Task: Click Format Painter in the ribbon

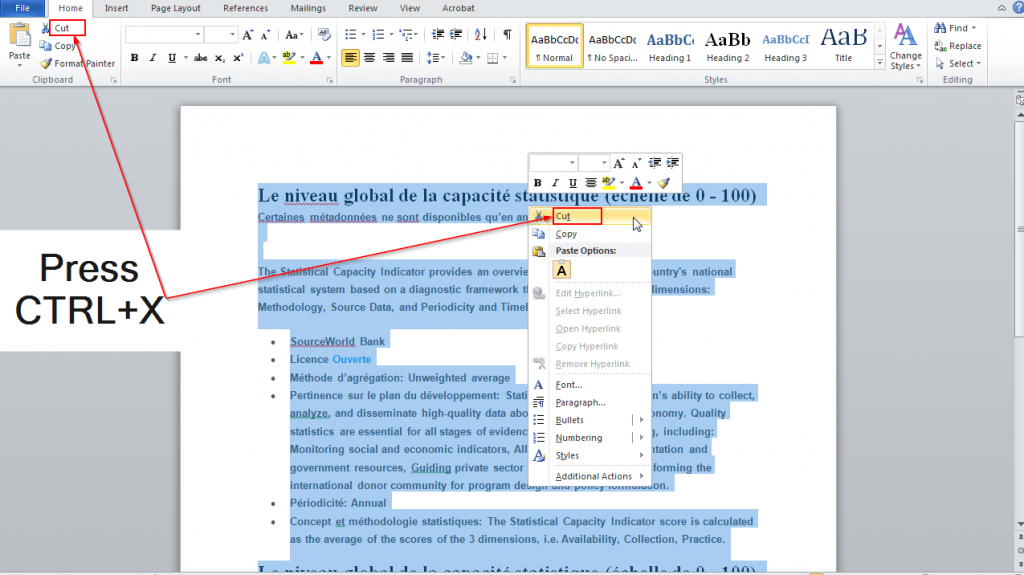Action: (77, 63)
